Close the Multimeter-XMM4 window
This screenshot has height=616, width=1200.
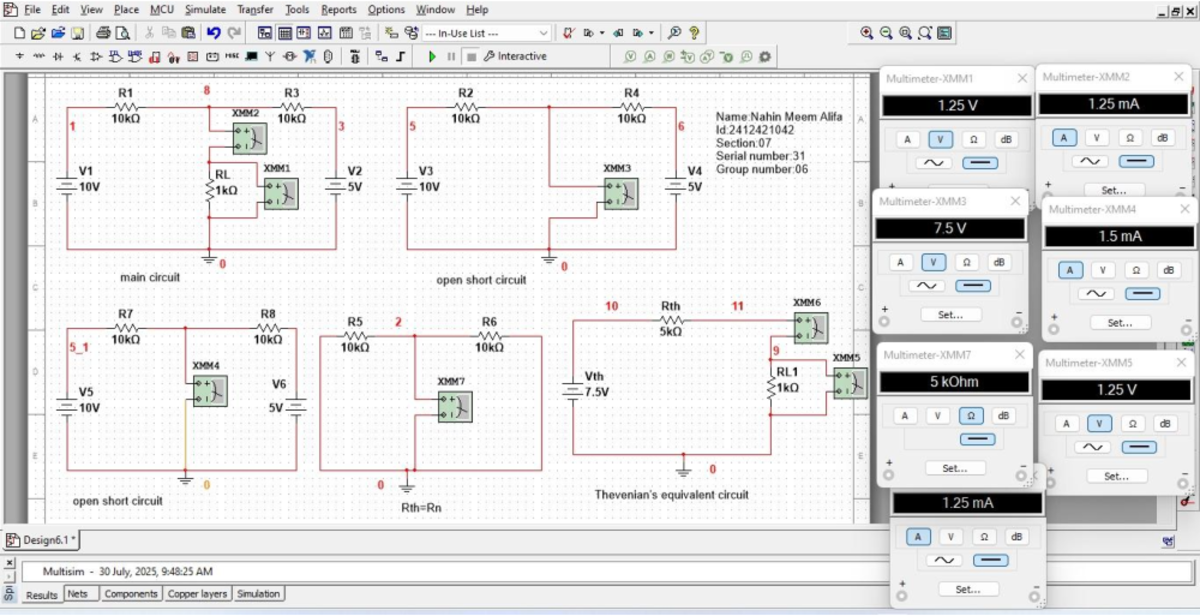(x=1187, y=209)
